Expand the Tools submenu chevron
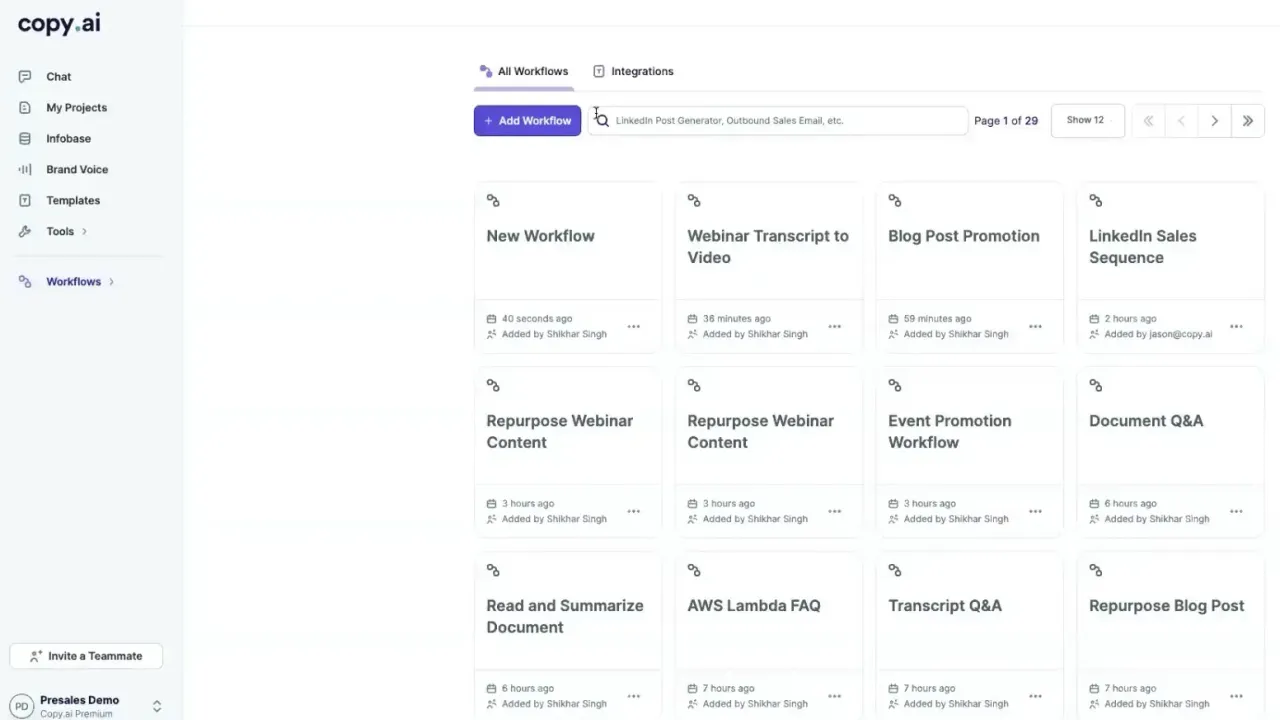1280x720 pixels. point(84,231)
